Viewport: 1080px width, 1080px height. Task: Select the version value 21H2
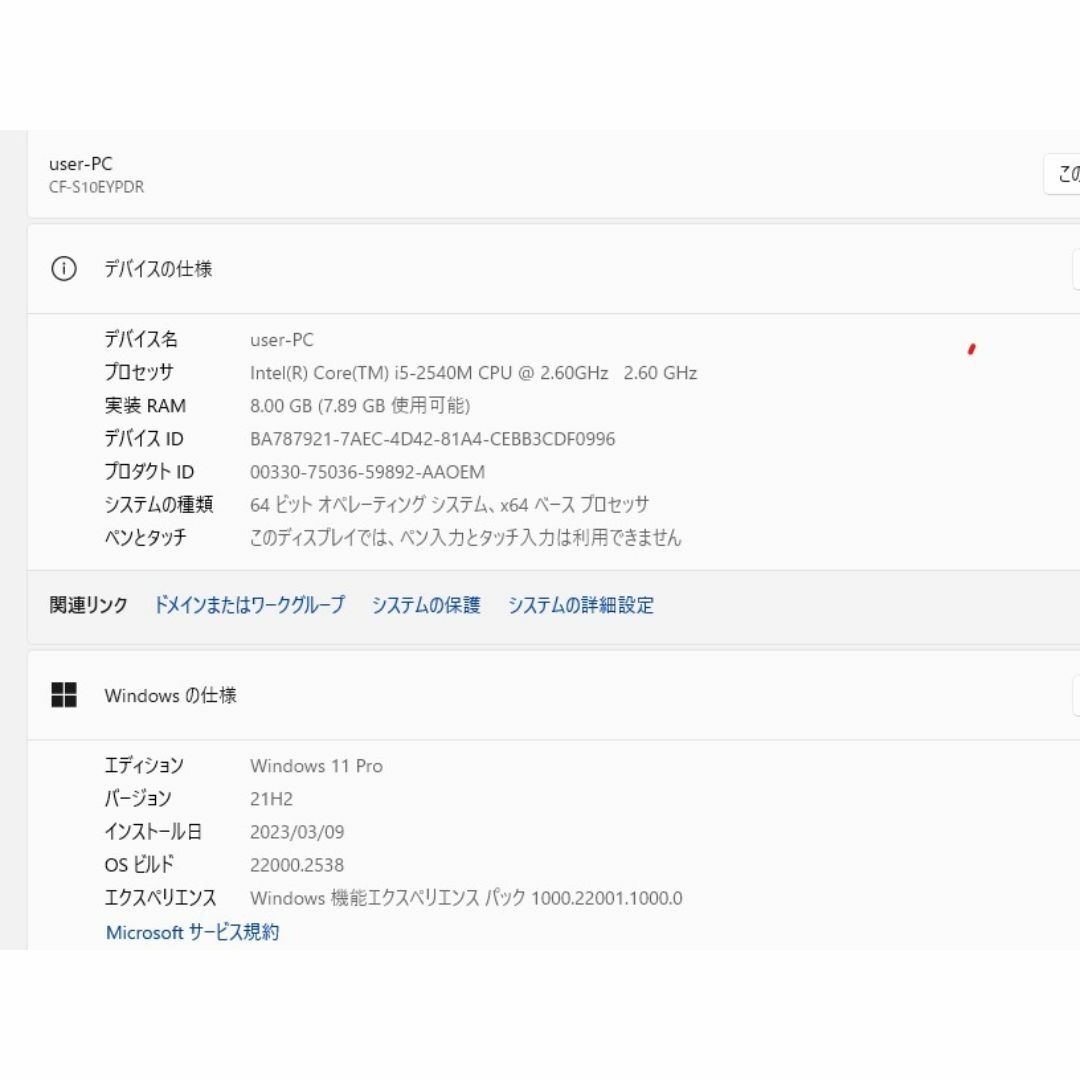(271, 799)
